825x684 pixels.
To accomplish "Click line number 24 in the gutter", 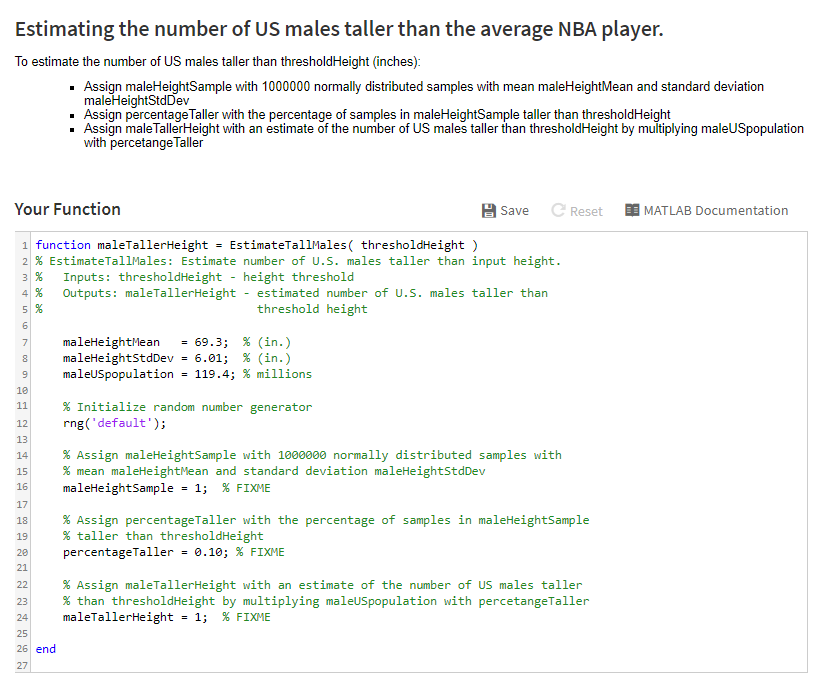I will pos(22,617).
